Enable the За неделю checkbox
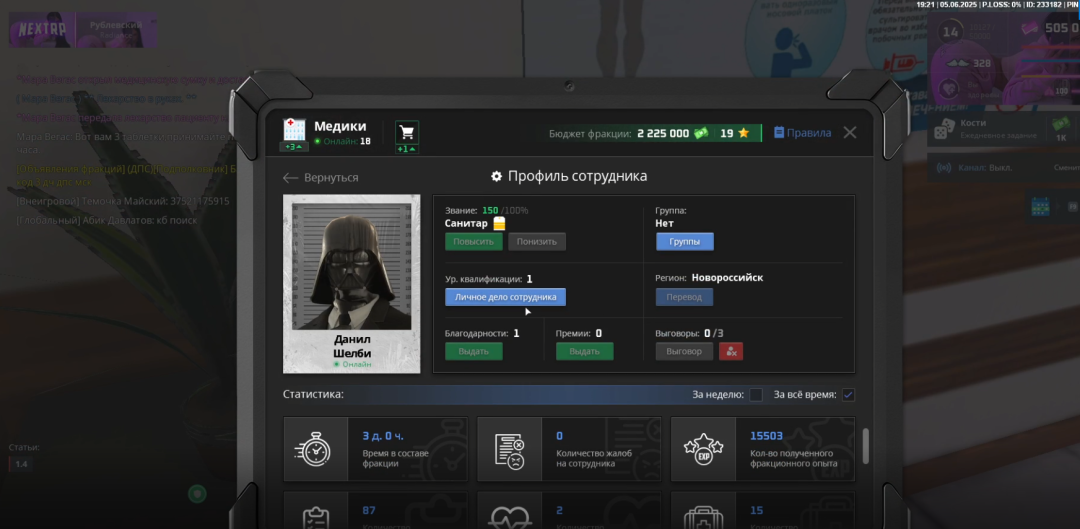The image size is (1080, 529). coord(756,395)
